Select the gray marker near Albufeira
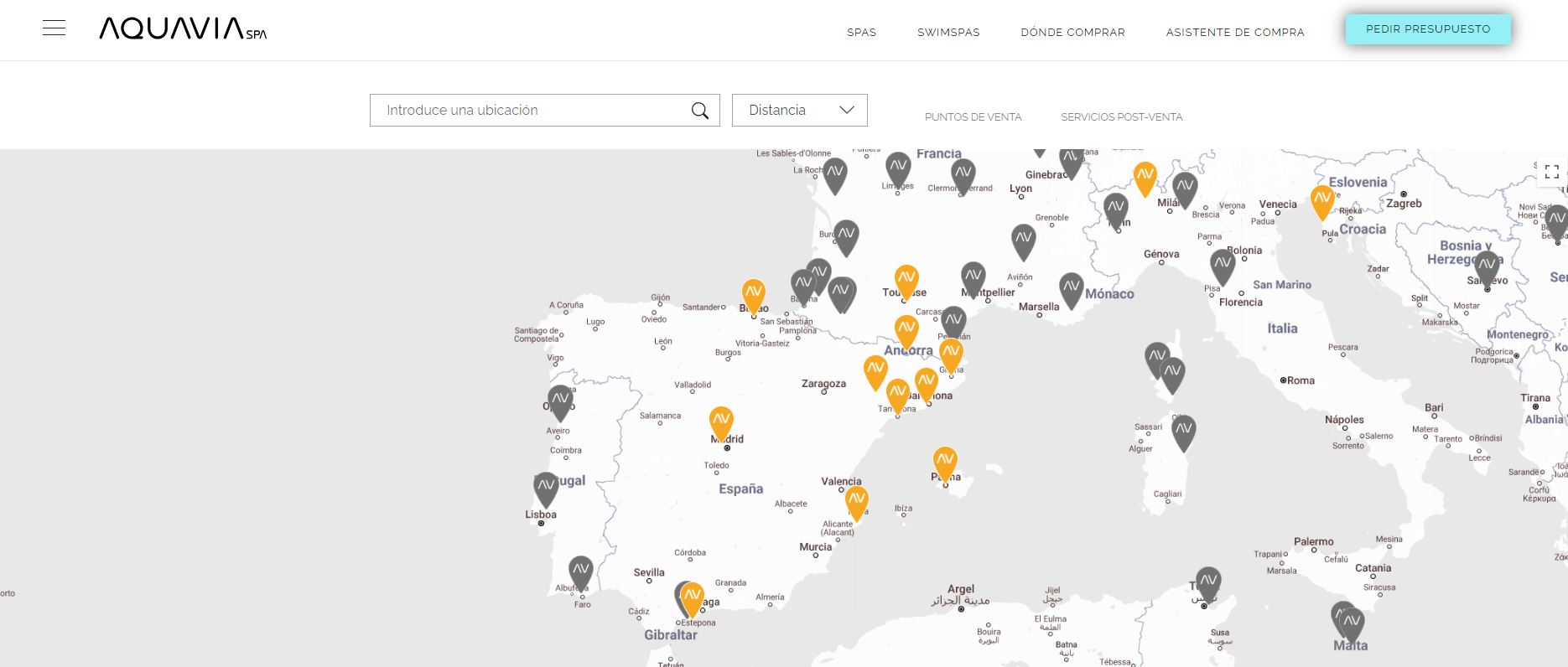The image size is (1568, 667). (581, 573)
